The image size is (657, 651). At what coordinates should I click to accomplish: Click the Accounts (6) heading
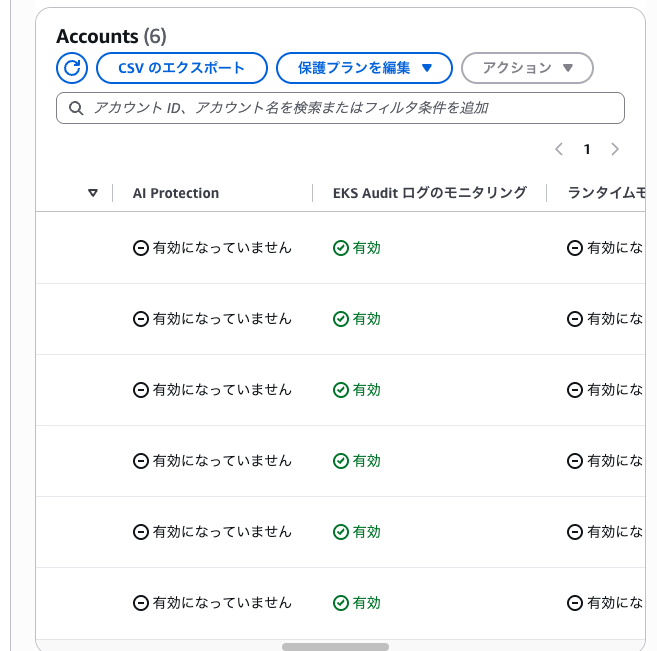[111, 36]
